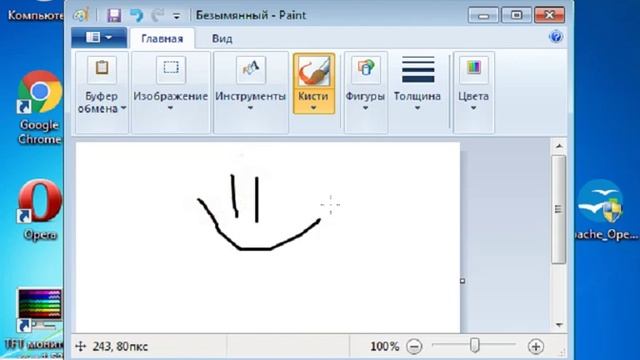This screenshot has height=360, width=640.
Task: Switch to the Вид tab
Action: click(222, 39)
